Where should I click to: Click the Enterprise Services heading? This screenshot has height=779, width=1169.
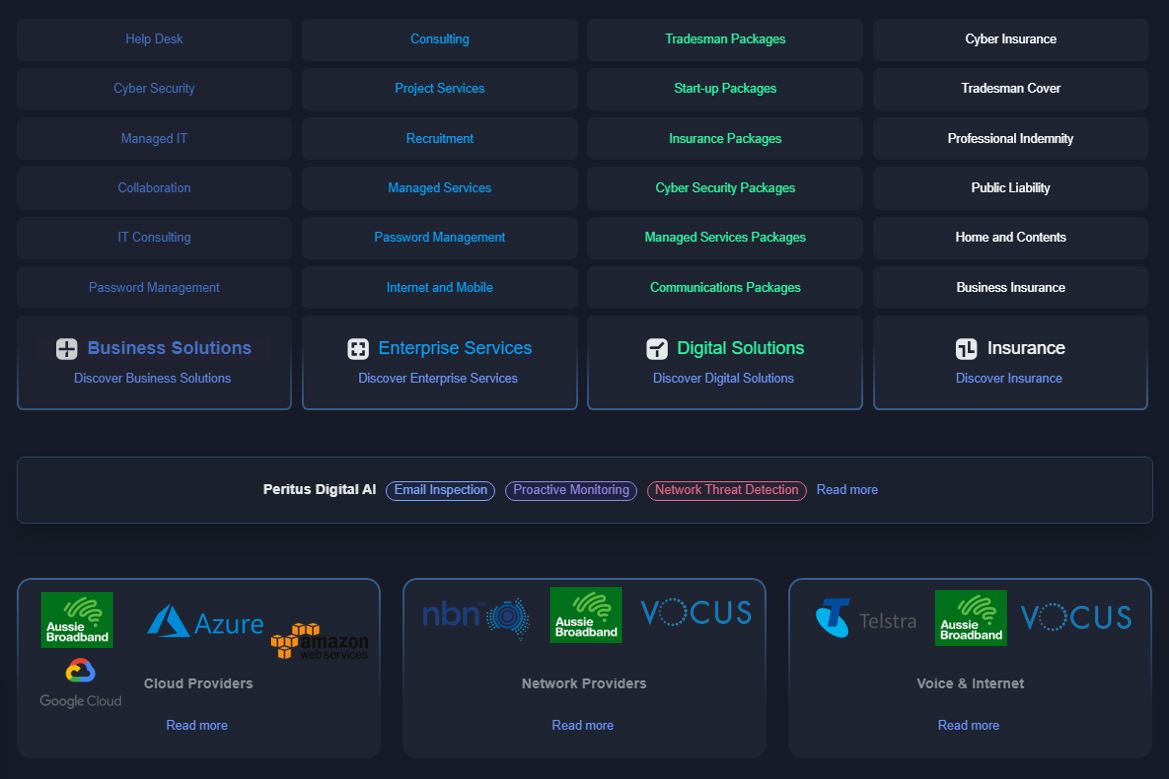455,348
